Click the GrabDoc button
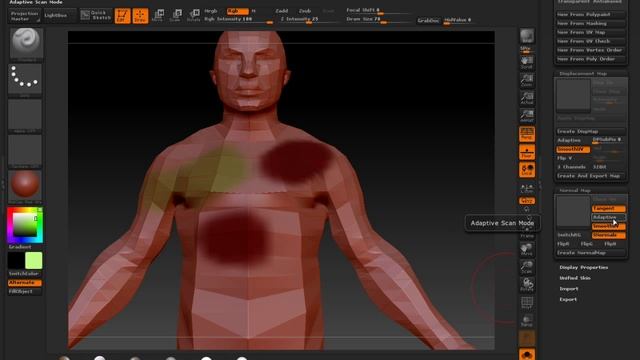The width and height of the screenshot is (640, 360). pyautogui.click(x=428, y=20)
